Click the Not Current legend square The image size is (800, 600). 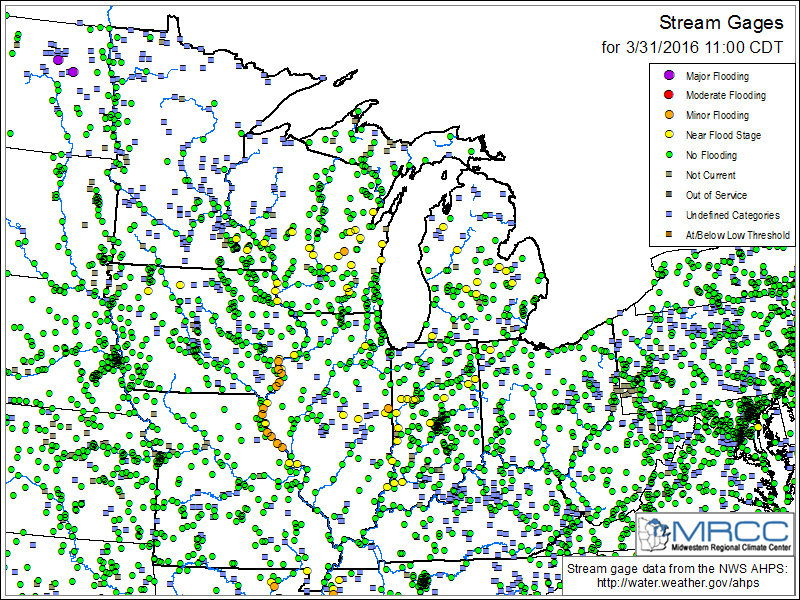[x=669, y=174]
